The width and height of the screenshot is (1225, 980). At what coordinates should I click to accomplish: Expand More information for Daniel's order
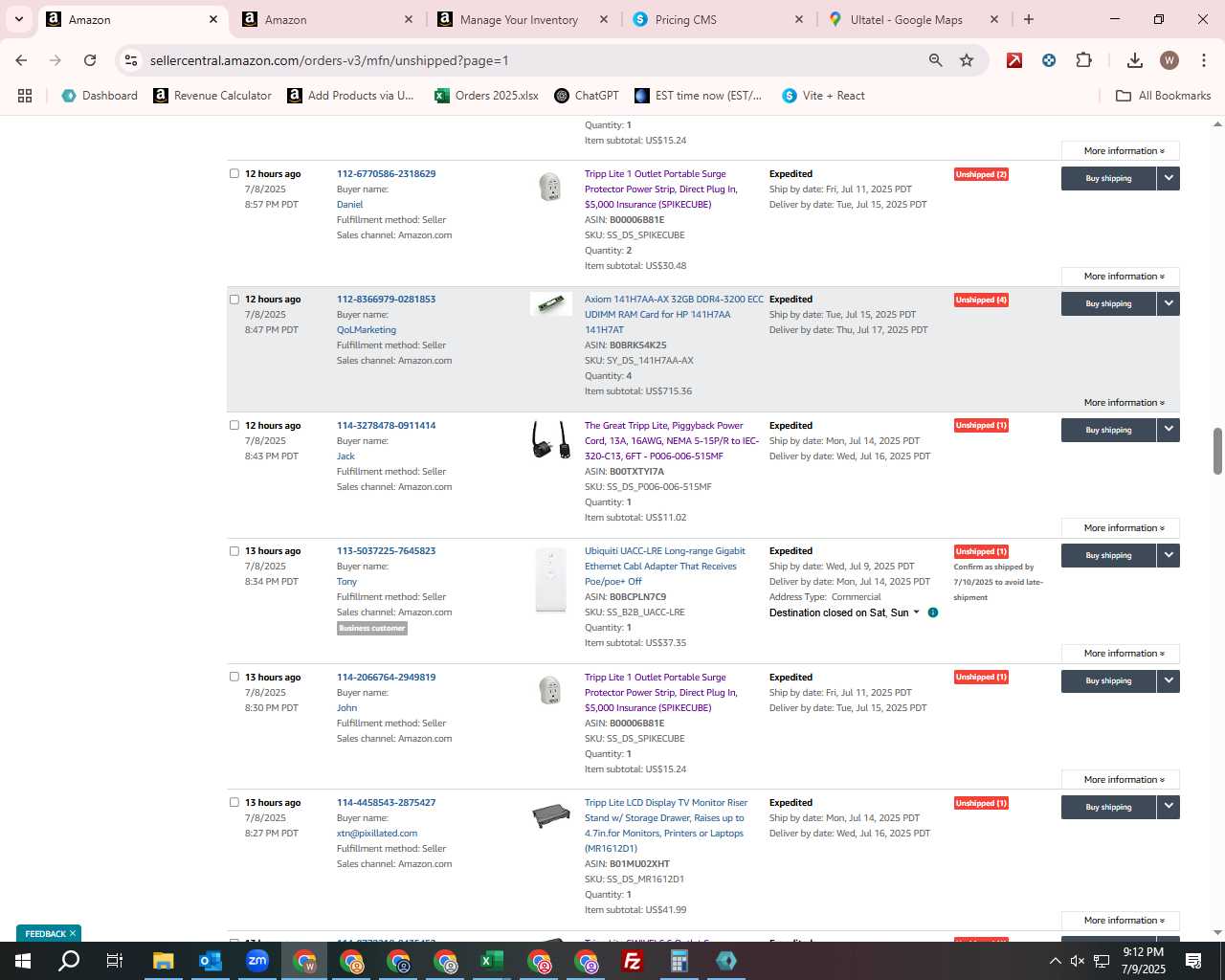click(1120, 277)
